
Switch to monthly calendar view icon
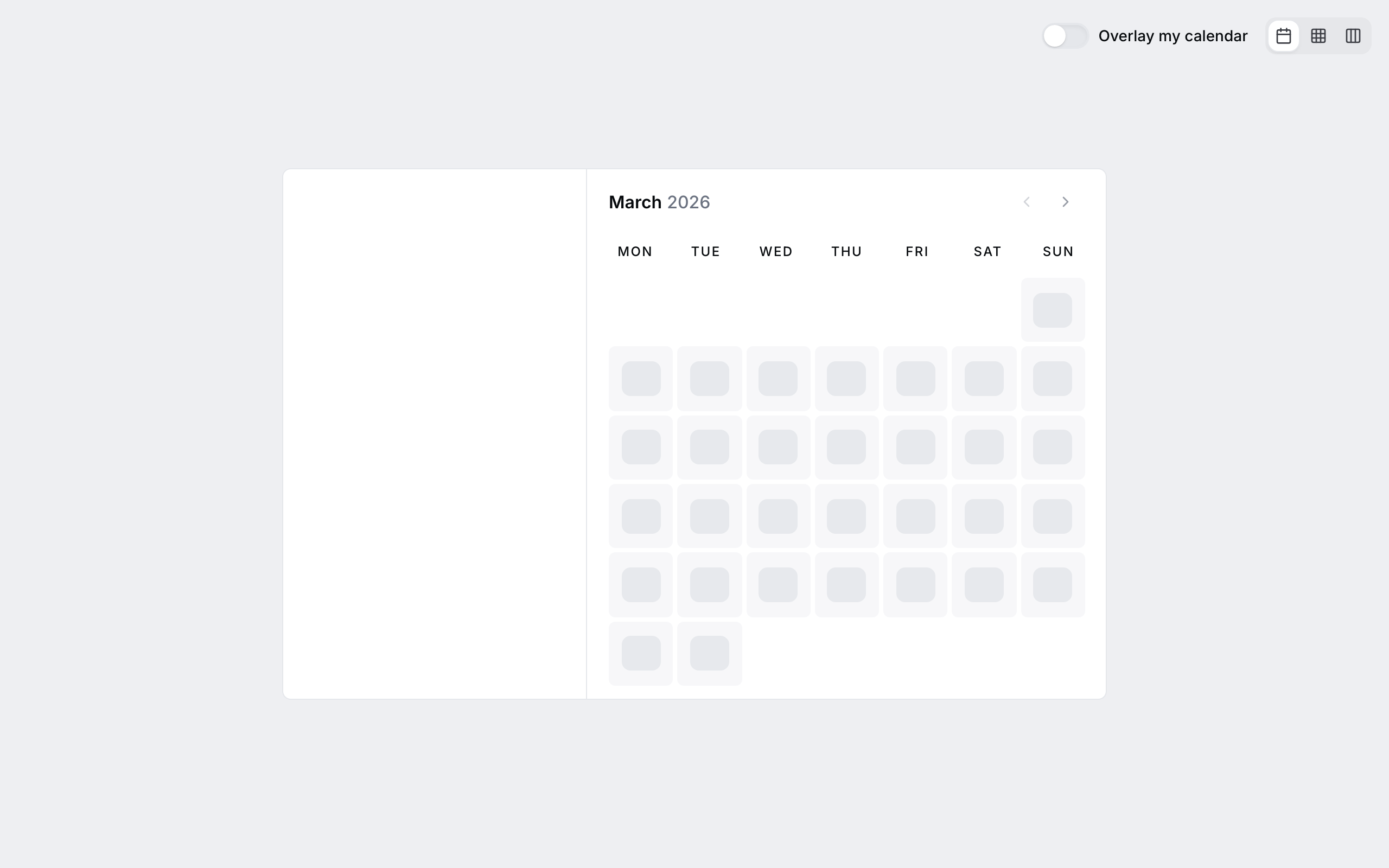[x=1283, y=36]
